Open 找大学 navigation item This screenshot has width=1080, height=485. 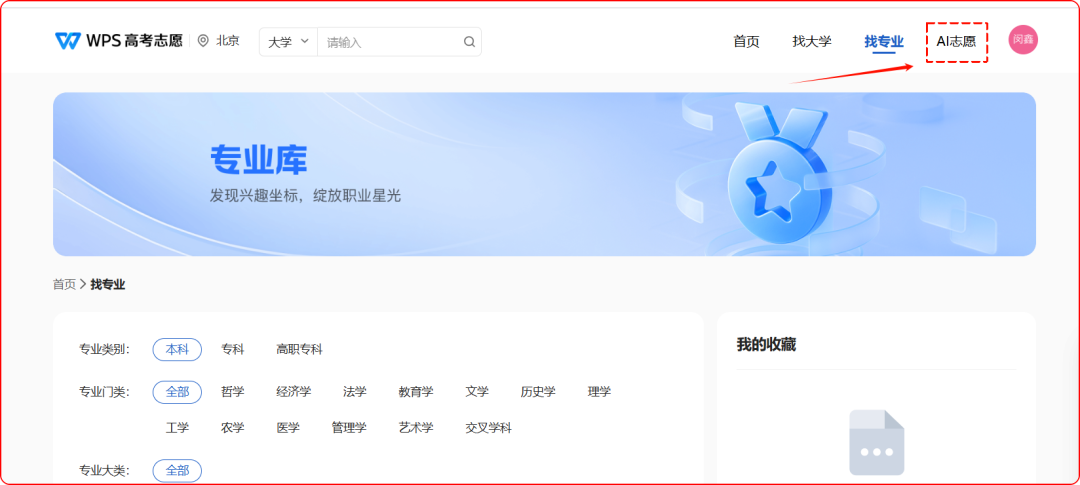tap(811, 41)
